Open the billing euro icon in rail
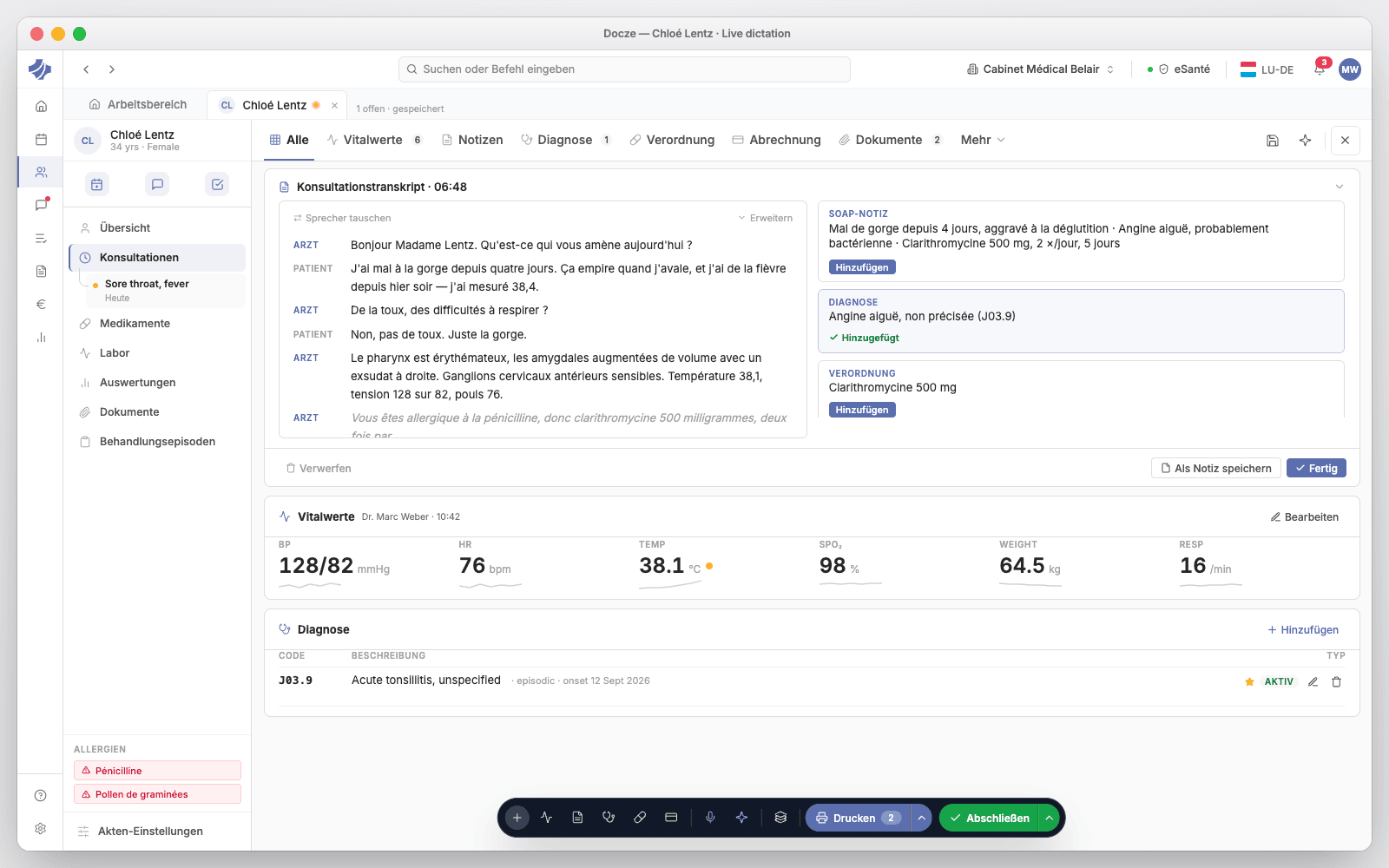 click(x=41, y=304)
